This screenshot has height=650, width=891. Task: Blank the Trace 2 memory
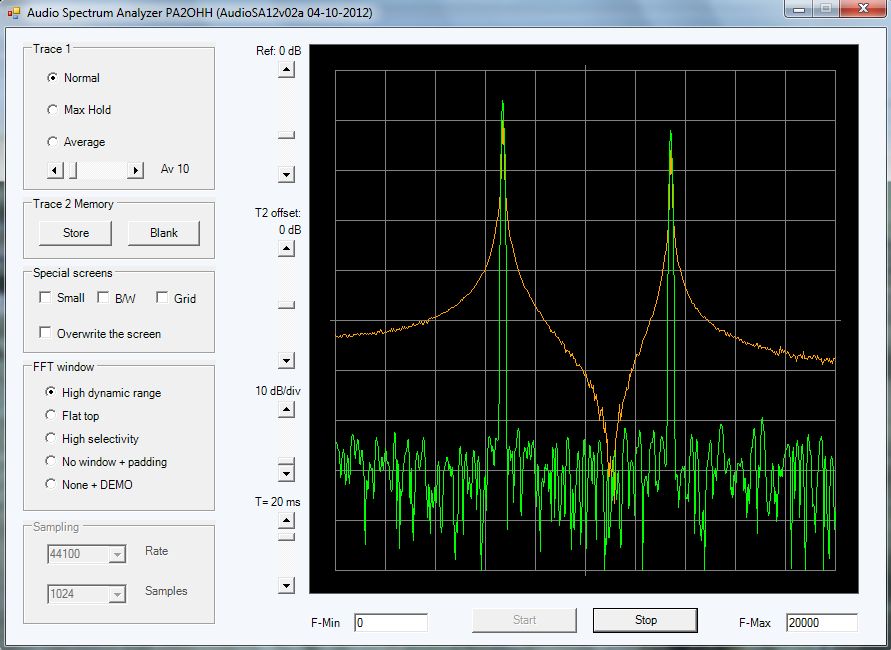[163, 233]
